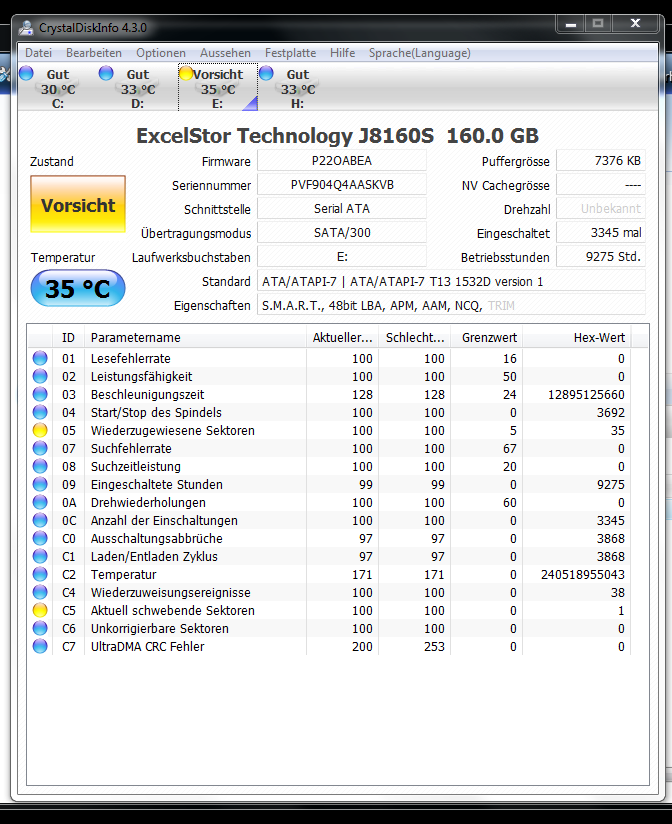This screenshot has width=672, height=824.
Task: Select the row Wiederzugewiesene Sektoren
Action: [x=329, y=430]
